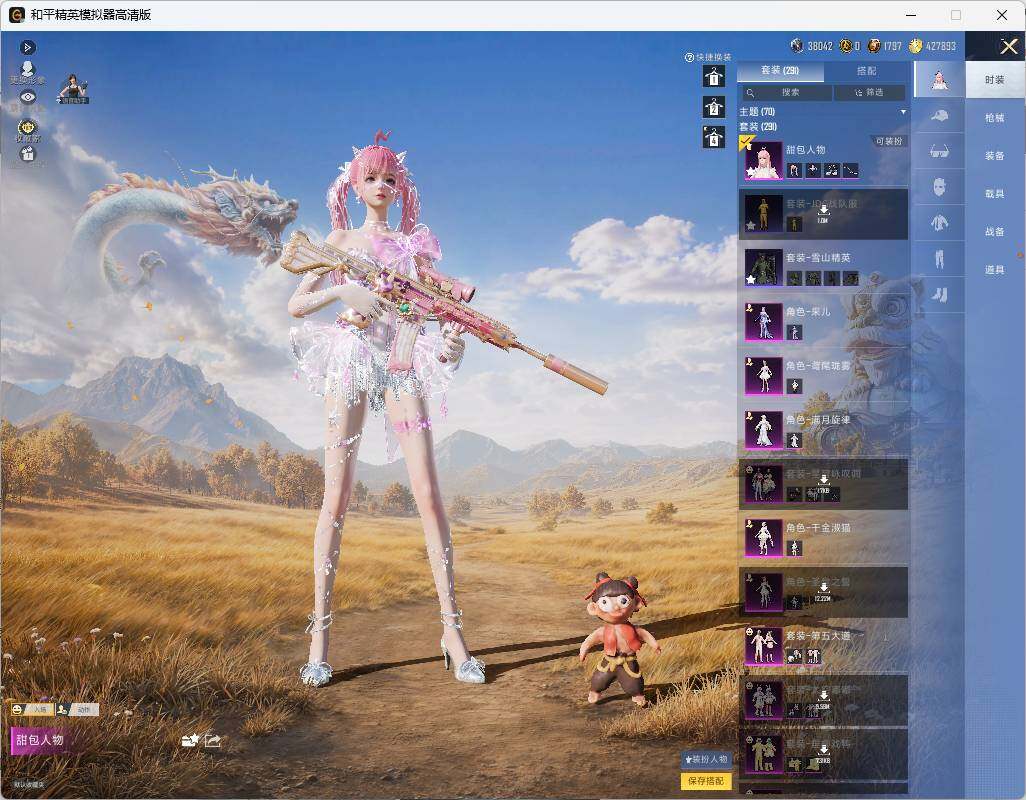1026x800 pixels.
Task: Click the 搜索 search field
Action: pyautogui.click(x=785, y=93)
